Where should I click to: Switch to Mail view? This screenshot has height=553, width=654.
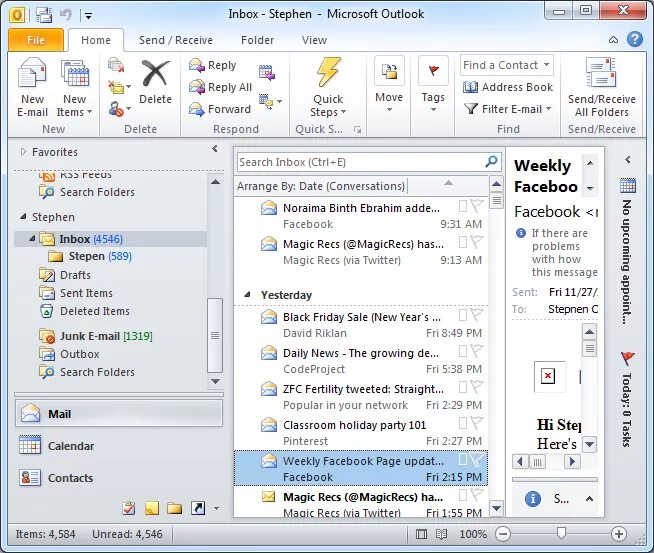point(119,414)
